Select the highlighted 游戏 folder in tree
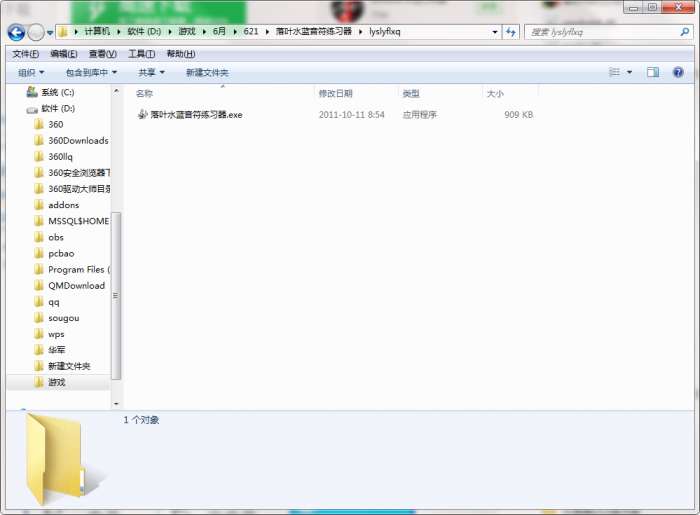 57,382
